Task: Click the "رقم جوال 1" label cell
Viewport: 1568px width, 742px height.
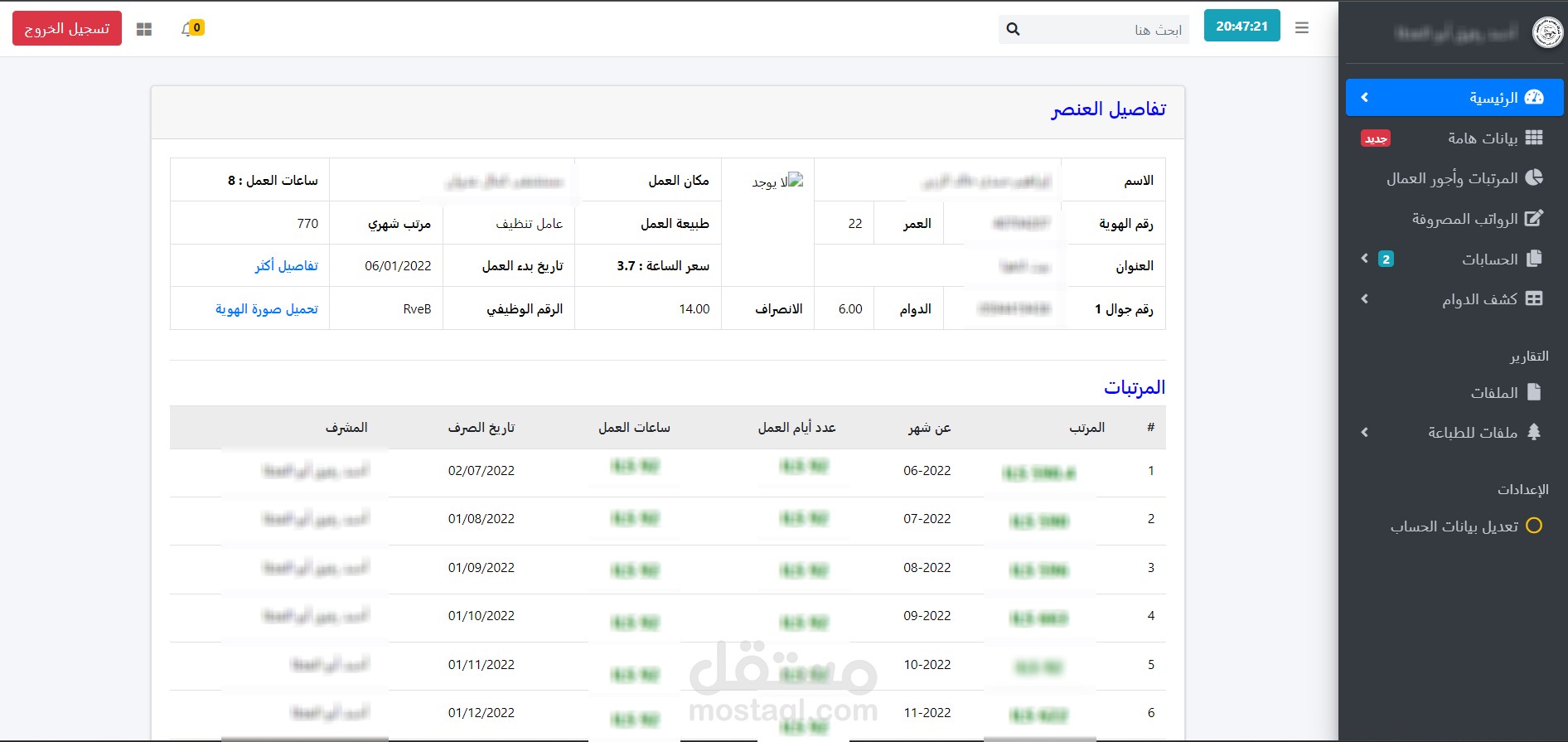Action: point(1113,308)
